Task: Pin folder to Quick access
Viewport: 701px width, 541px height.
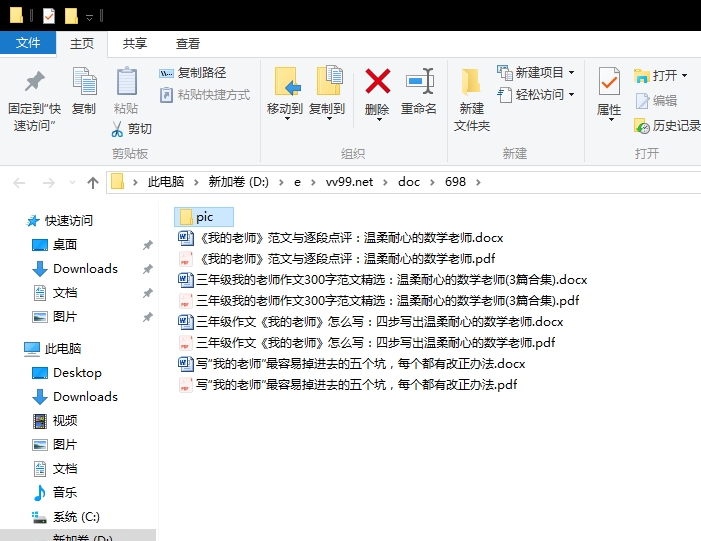Action: [34, 101]
